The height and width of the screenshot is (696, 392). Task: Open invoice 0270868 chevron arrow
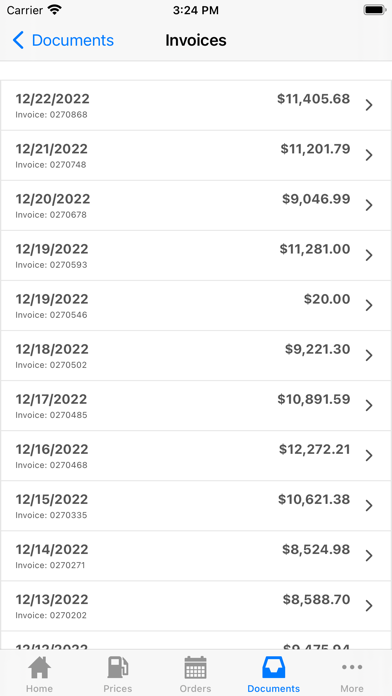click(x=369, y=105)
